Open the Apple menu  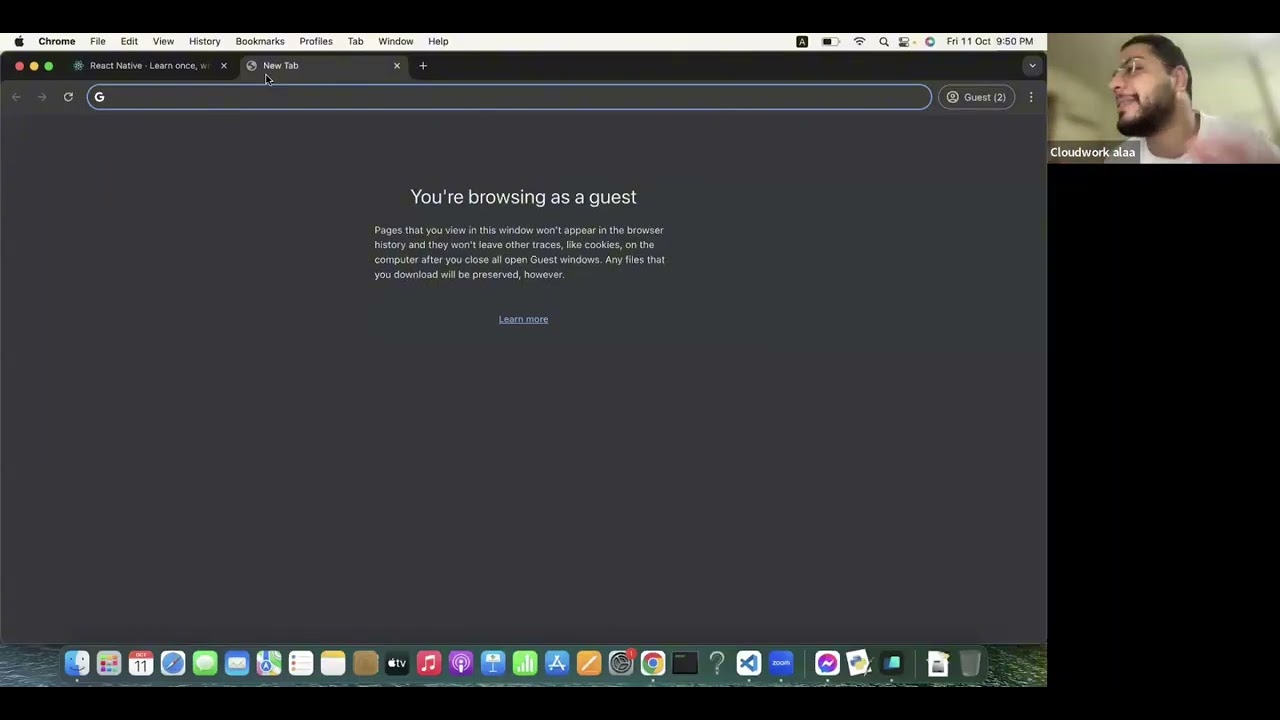(19, 42)
